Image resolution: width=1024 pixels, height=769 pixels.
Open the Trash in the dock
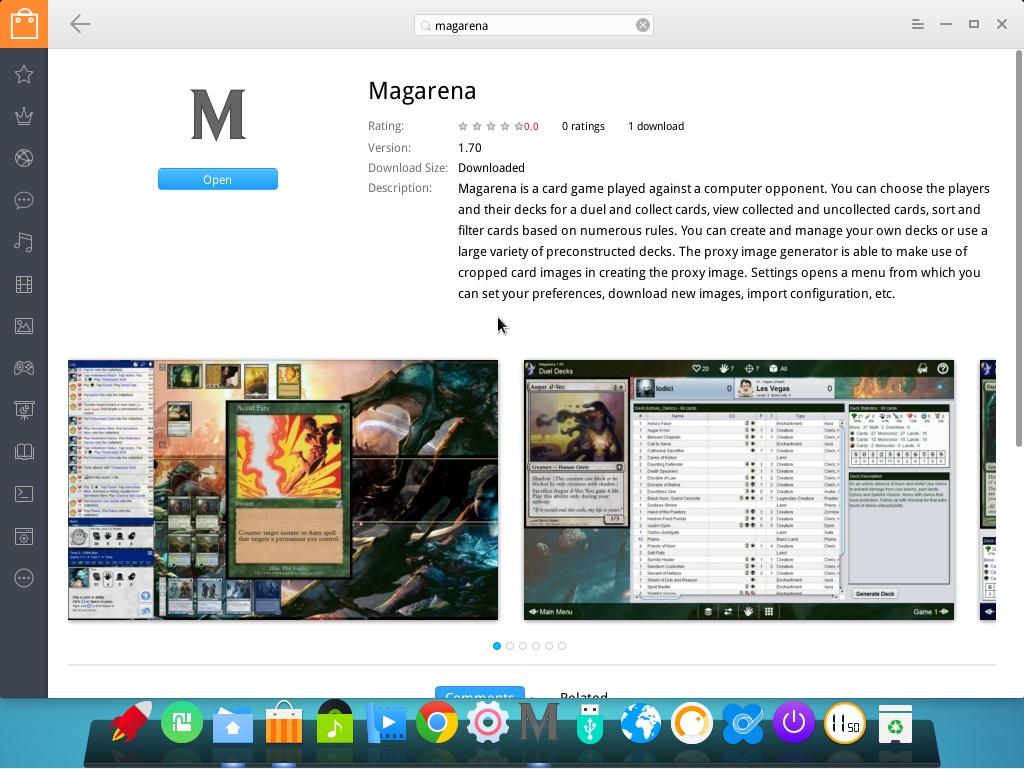click(895, 723)
